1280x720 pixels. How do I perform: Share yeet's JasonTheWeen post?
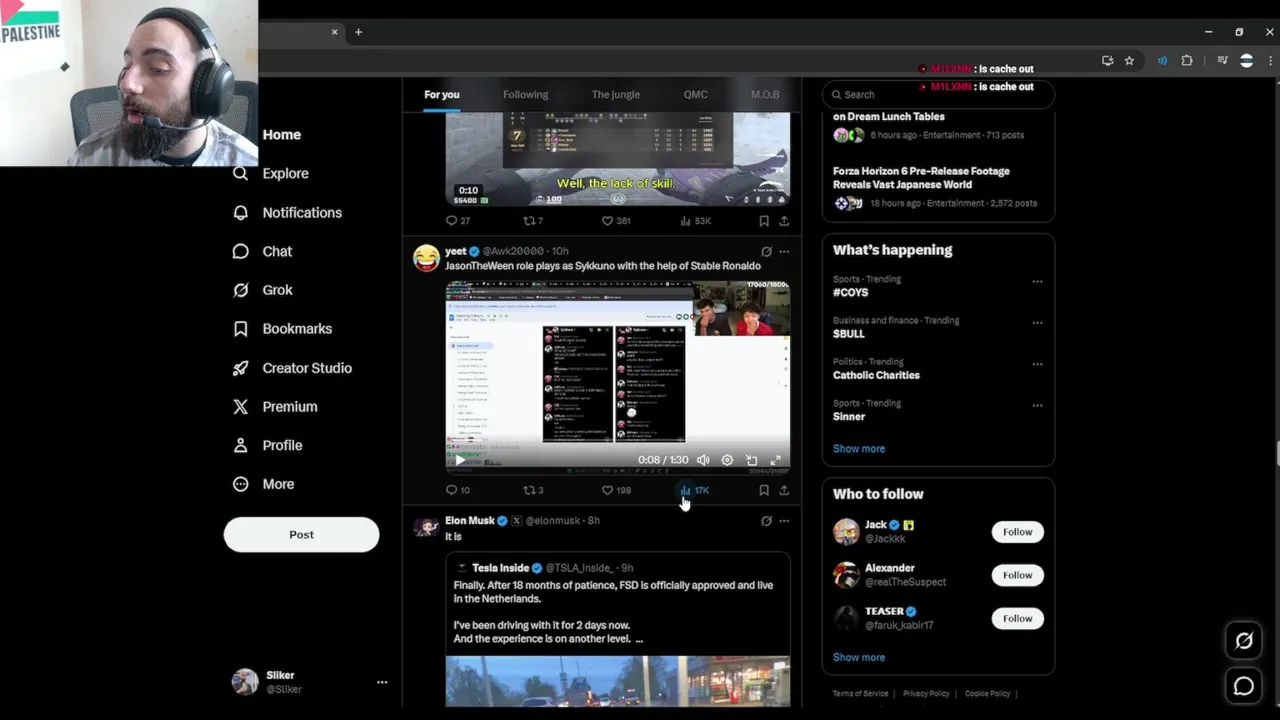pos(784,490)
